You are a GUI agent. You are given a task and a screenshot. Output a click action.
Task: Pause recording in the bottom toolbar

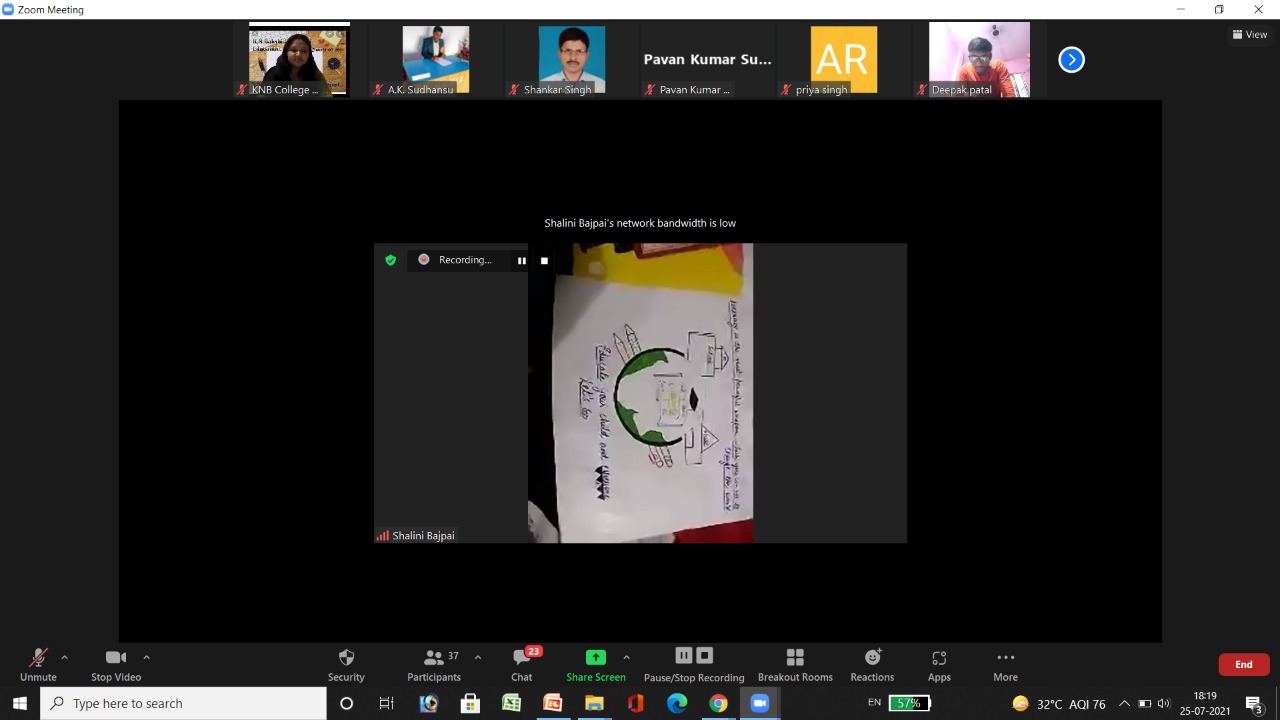tap(684, 656)
